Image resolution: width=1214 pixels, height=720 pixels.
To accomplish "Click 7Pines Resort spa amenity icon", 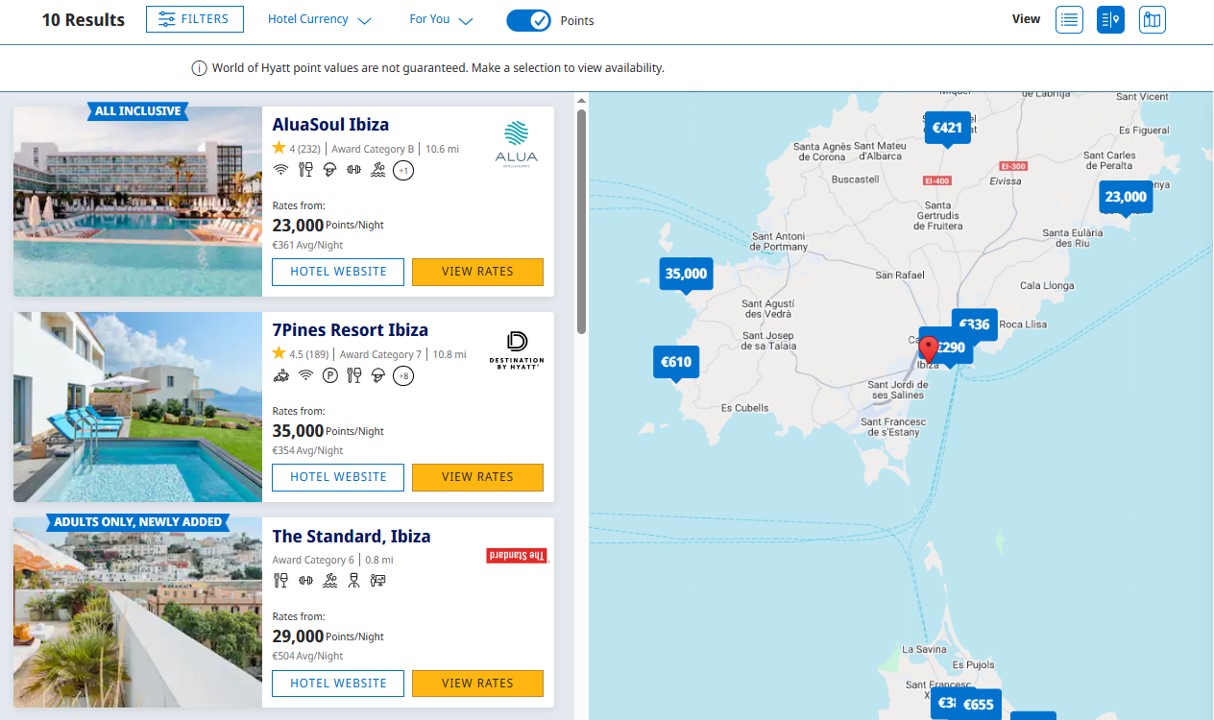I will [x=281, y=376].
